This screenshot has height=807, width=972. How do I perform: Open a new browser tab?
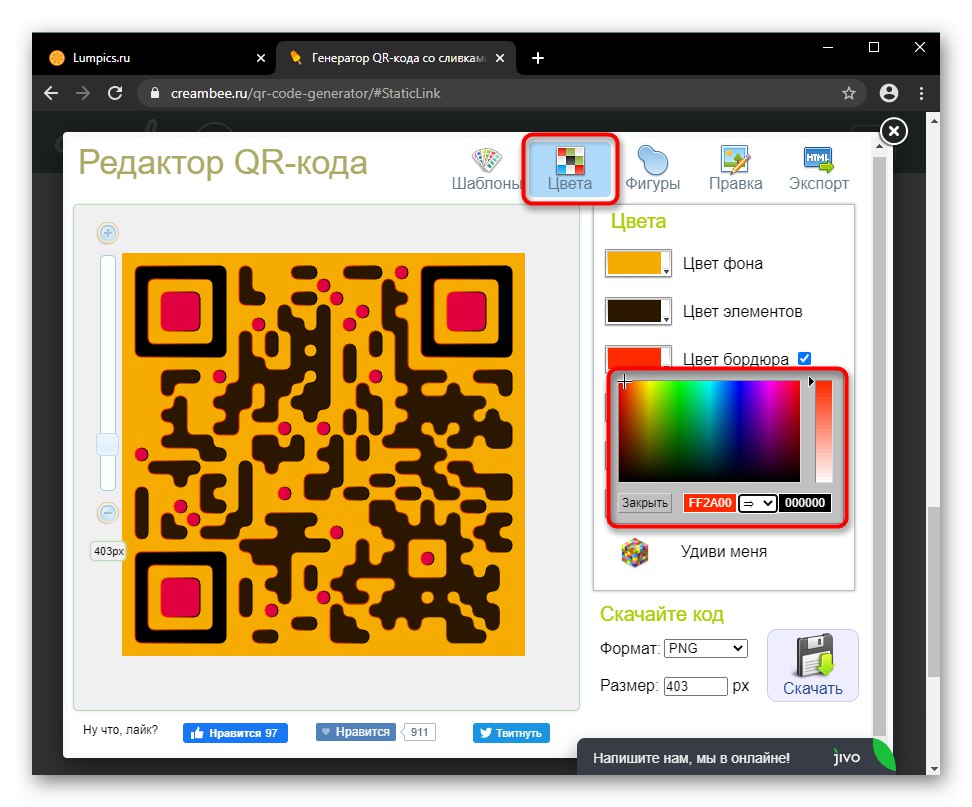point(538,58)
